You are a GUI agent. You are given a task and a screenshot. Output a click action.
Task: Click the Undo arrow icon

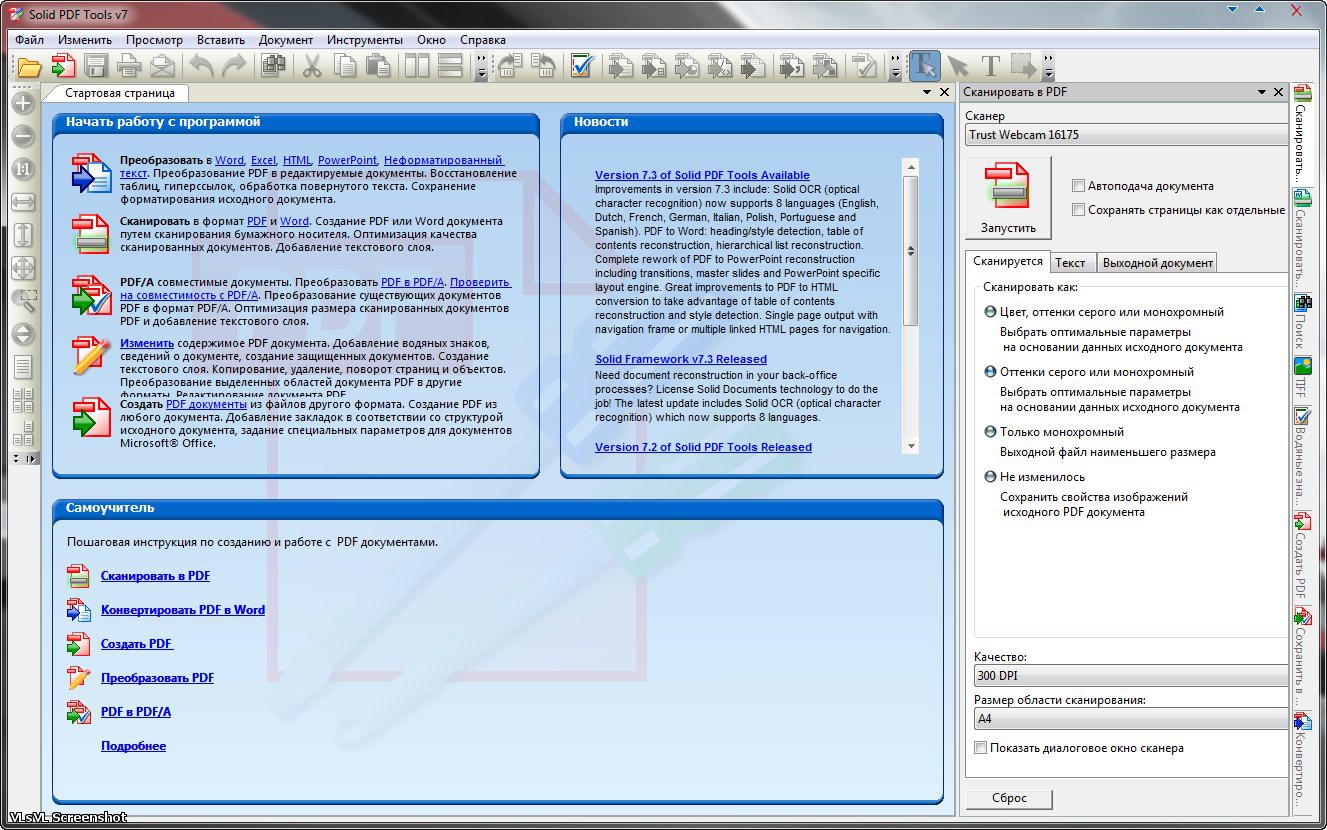pyautogui.click(x=201, y=66)
